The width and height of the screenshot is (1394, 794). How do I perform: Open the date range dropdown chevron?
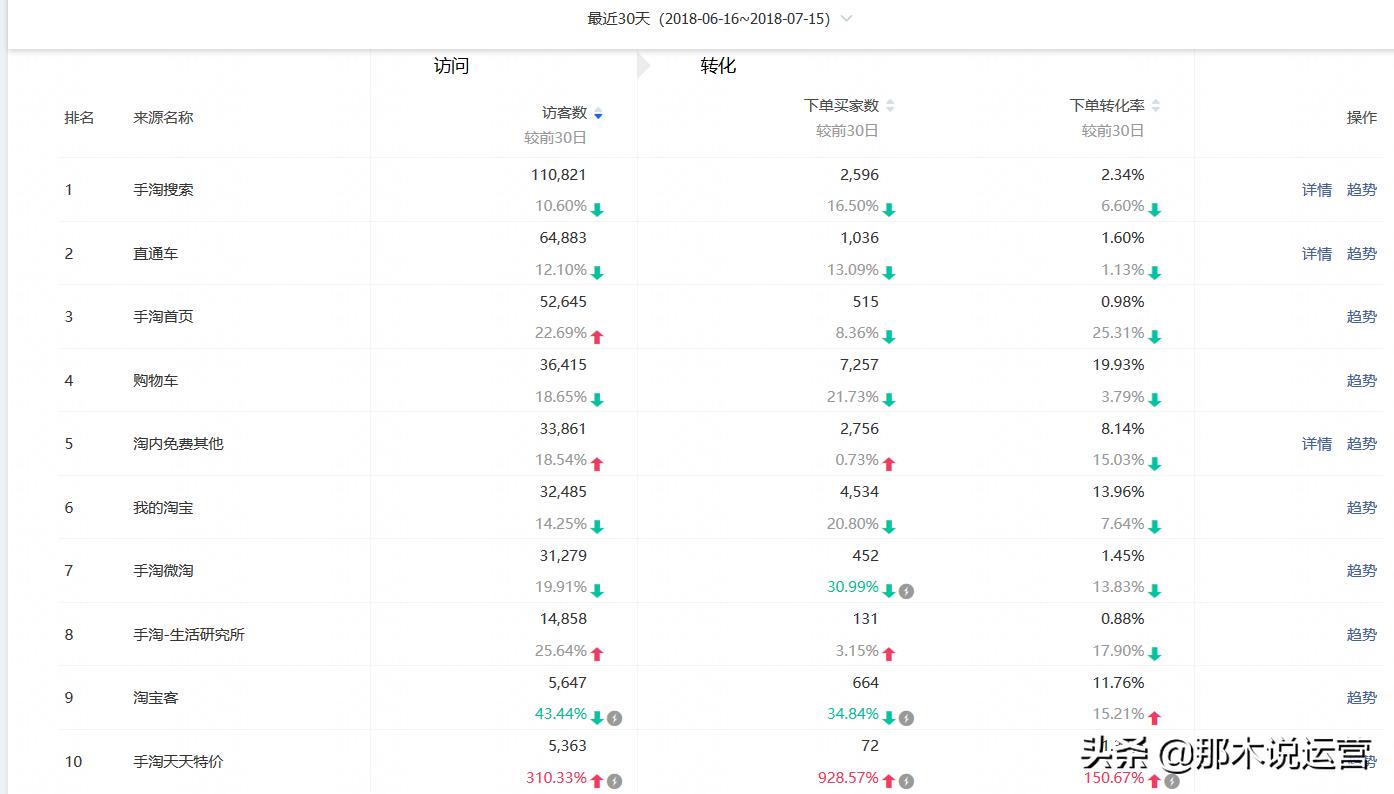pyautogui.click(x=847, y=19)
